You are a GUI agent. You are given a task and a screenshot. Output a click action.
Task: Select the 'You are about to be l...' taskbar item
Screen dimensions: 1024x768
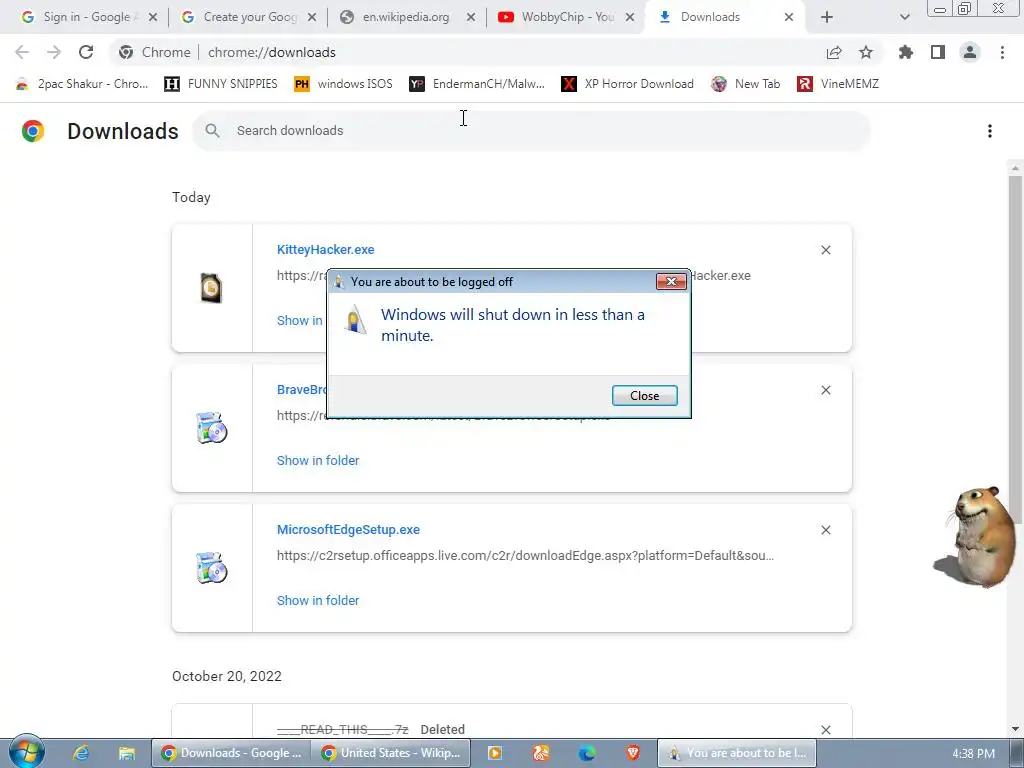tap(735, 753)
